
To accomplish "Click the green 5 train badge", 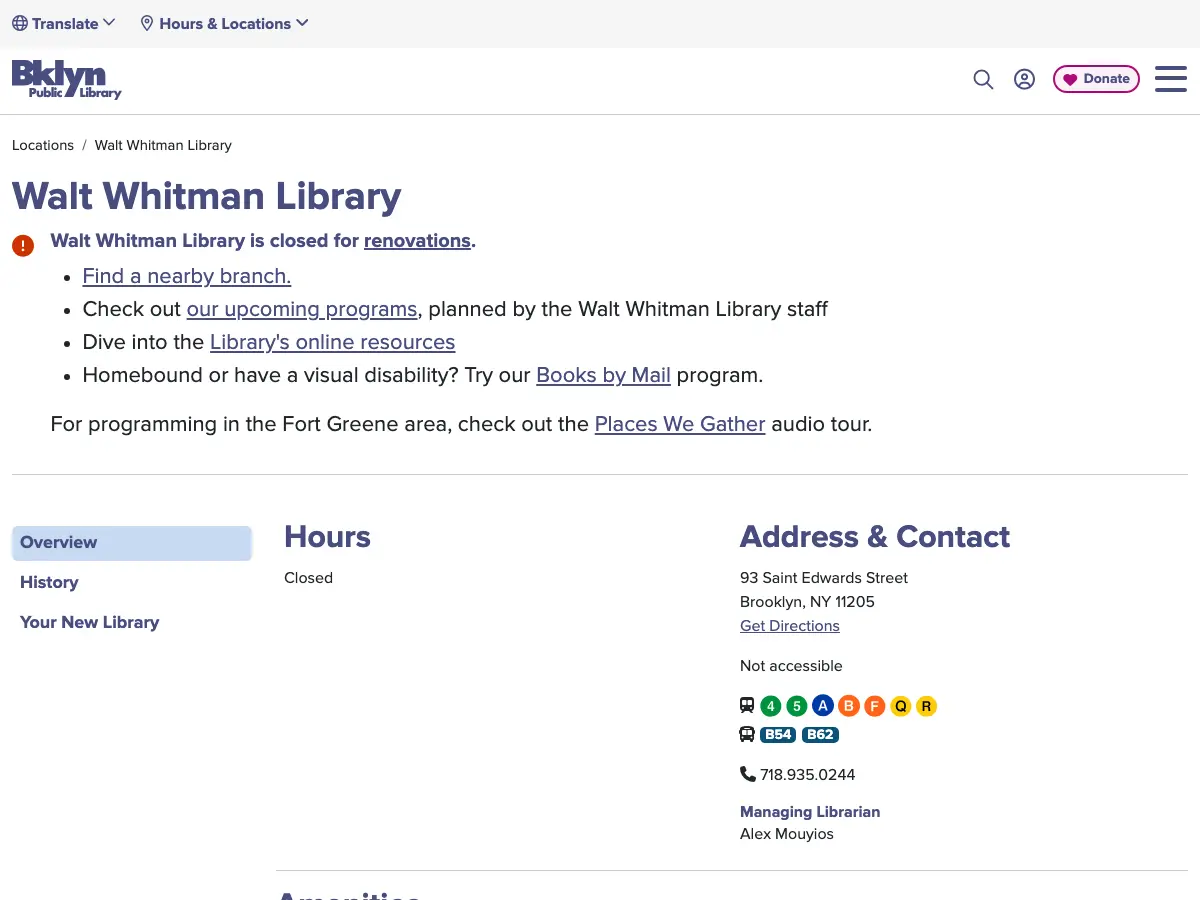I will [x=796, y=706].
